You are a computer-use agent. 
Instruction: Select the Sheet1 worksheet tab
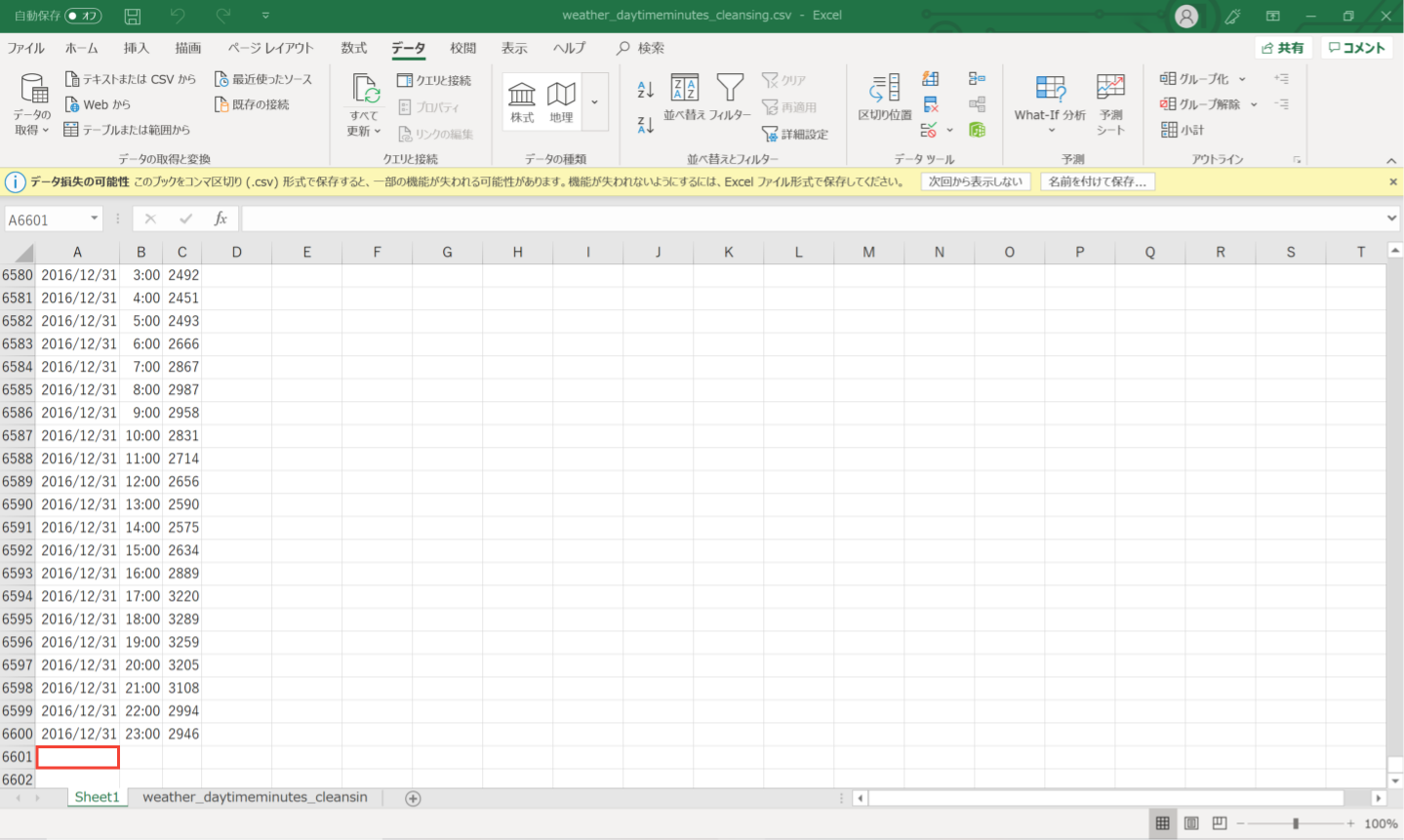(97, 797)
